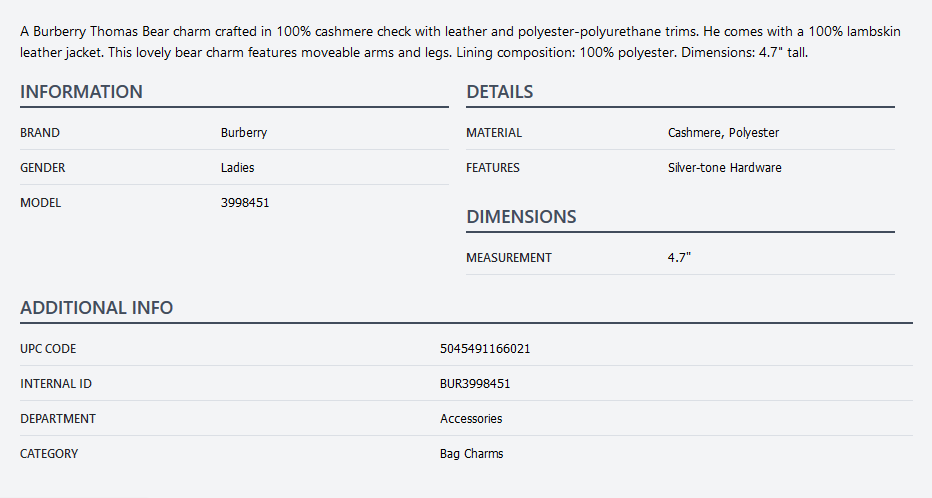Click the 4.7" measurement value
The height and width of the screenshot is (498, 932).
coord(679,257)
